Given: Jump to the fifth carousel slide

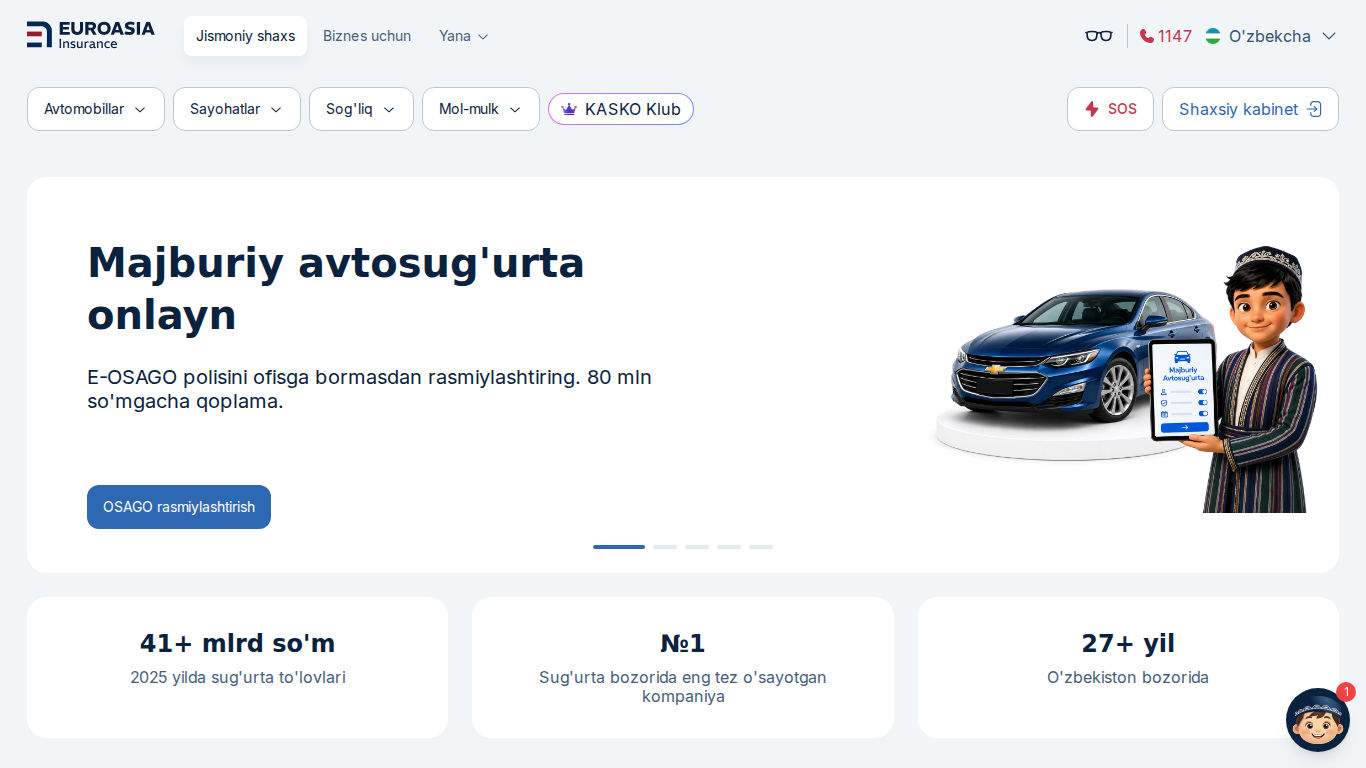Looking at the screenshot, I should pyautogui.click(x=761, y=547).
